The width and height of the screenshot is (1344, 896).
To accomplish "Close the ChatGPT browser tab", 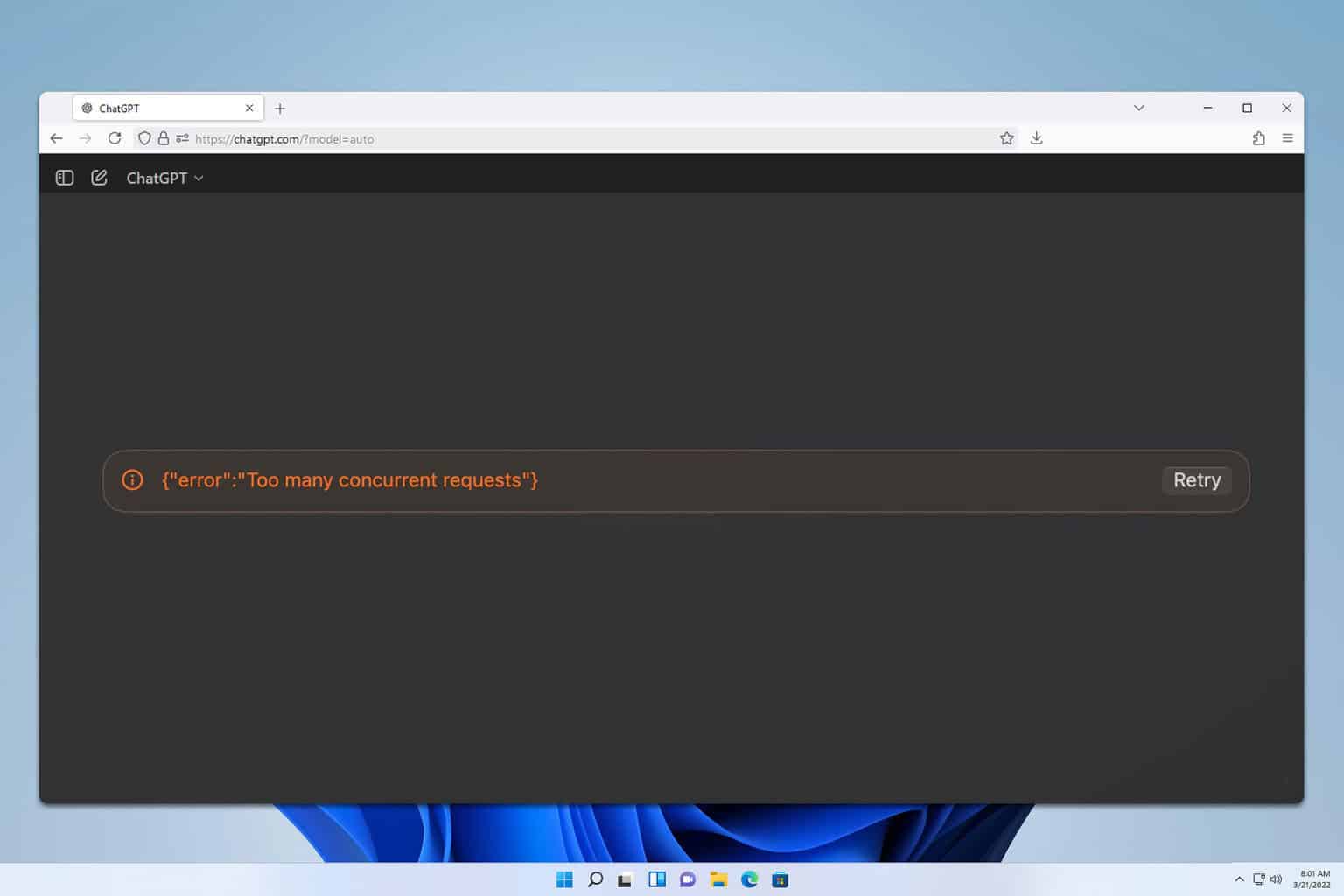I will [x=249, y=108].
